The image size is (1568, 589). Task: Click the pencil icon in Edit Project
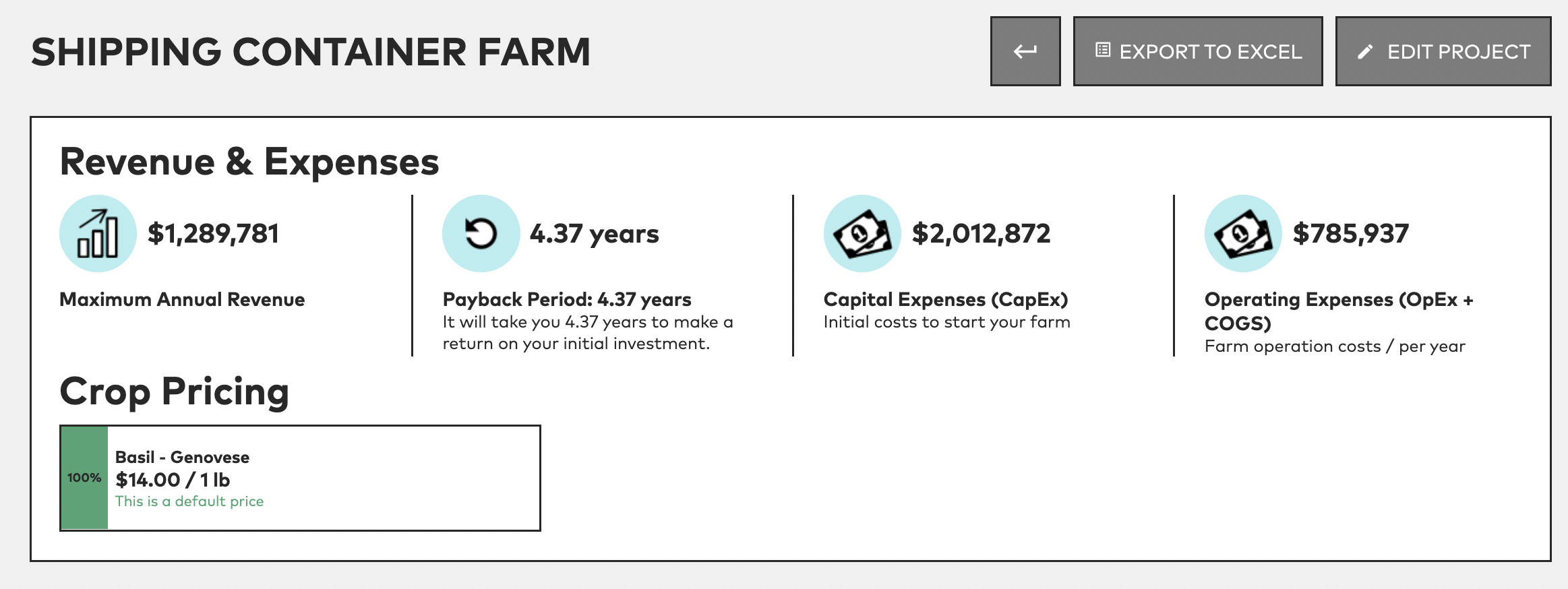[x=1365, y=52]
